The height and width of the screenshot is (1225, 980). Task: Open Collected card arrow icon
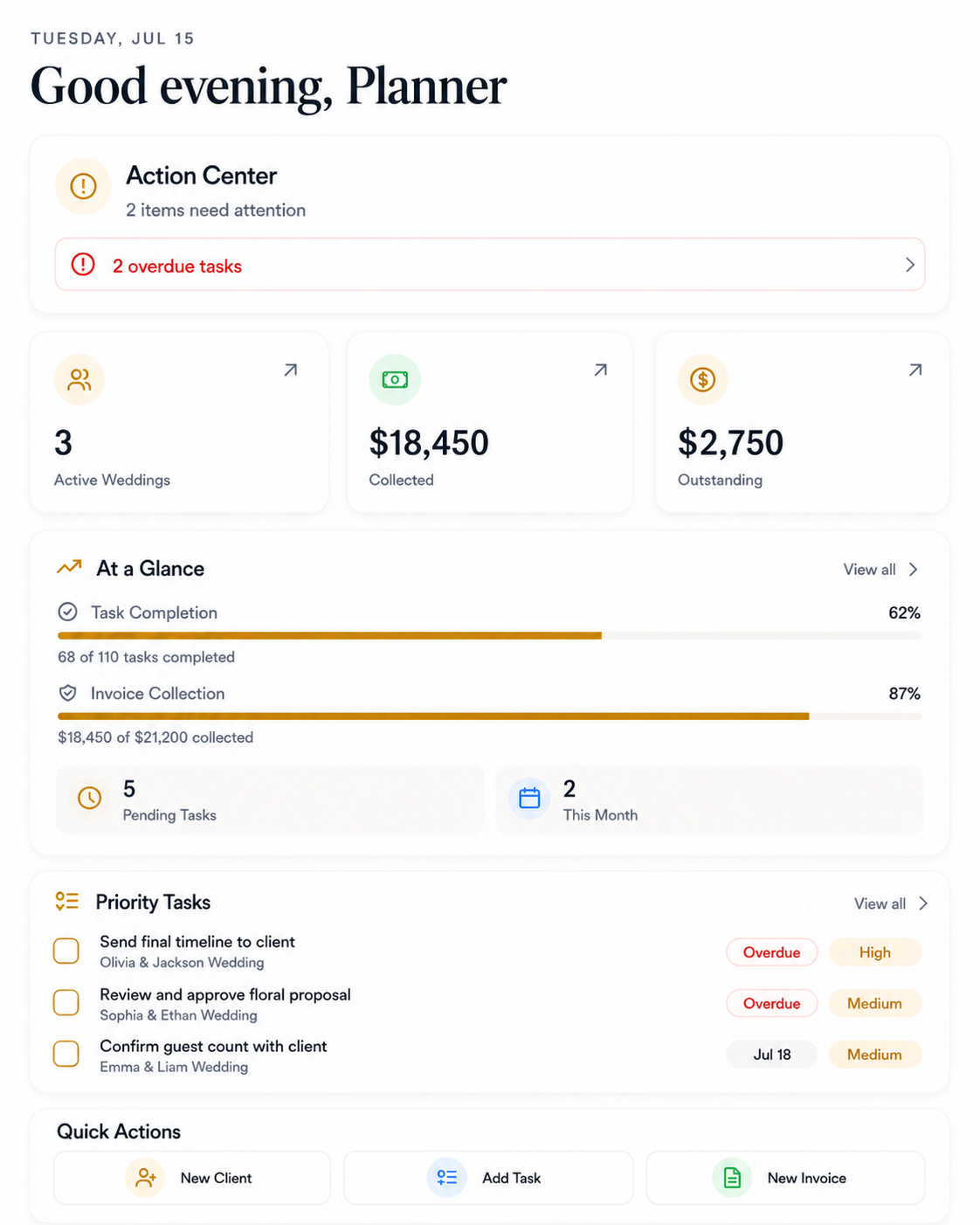click(x=601, y=370)
